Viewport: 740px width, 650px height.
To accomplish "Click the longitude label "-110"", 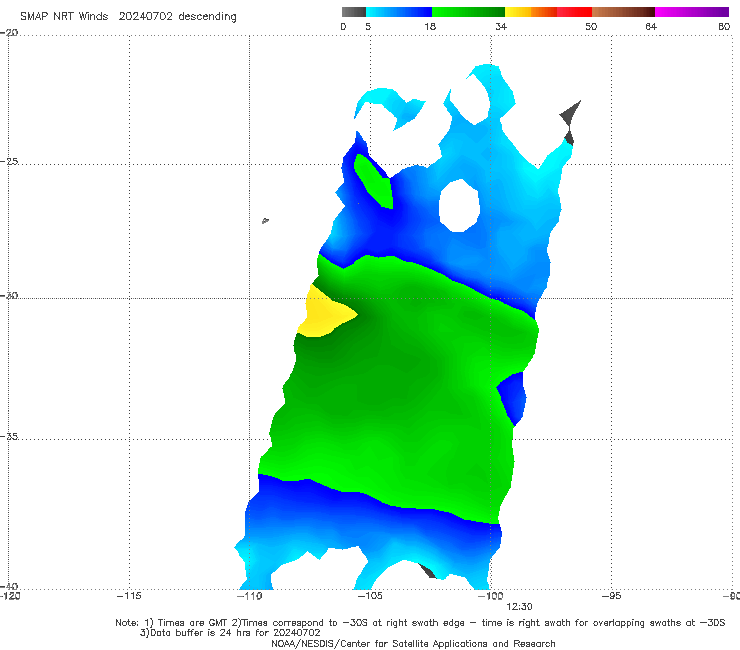I will [x=249, y=596].
